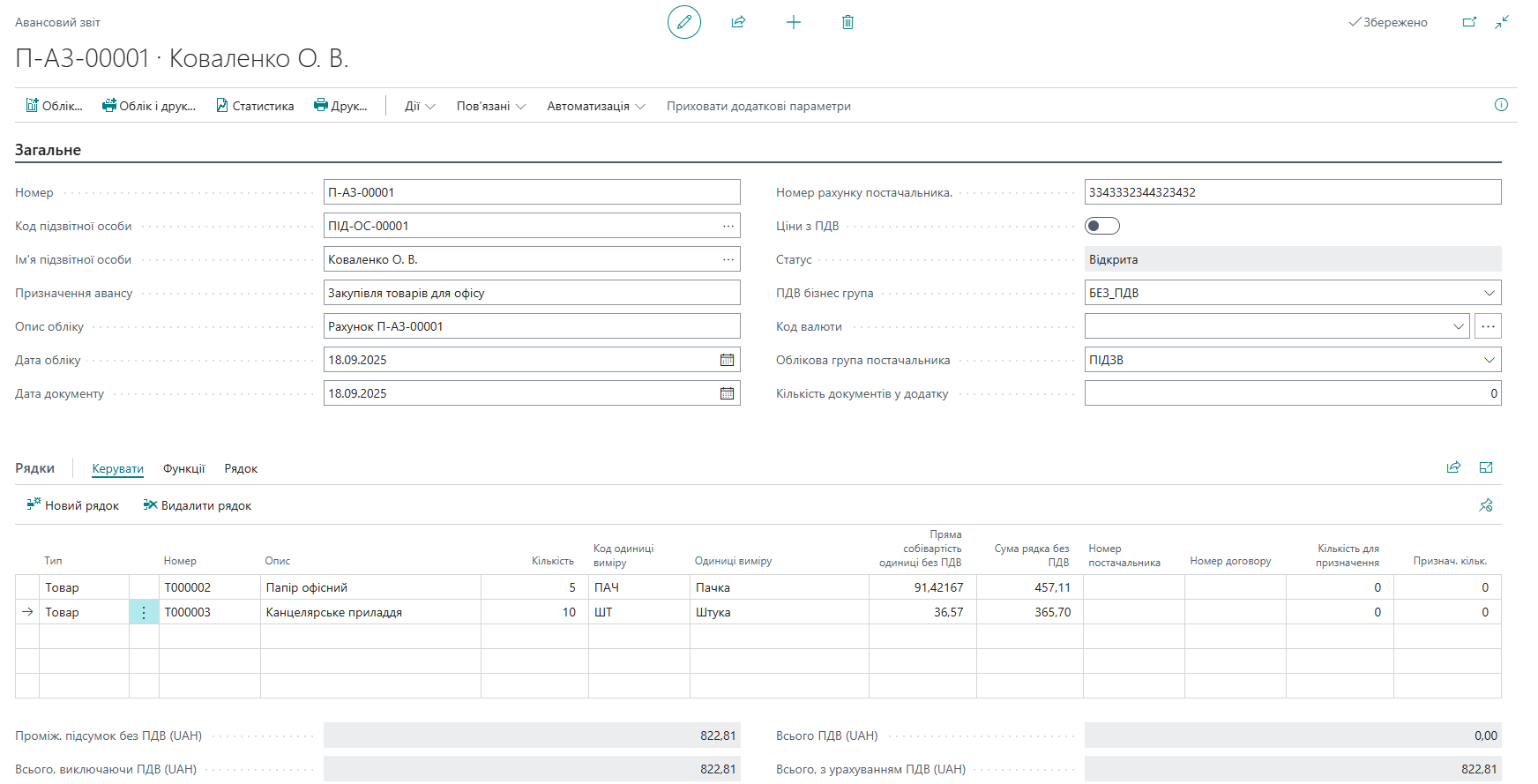The height and width of the screenshot is (784, 1538).
Task: Create new document with plus icon
Action: tap(793, 22)
